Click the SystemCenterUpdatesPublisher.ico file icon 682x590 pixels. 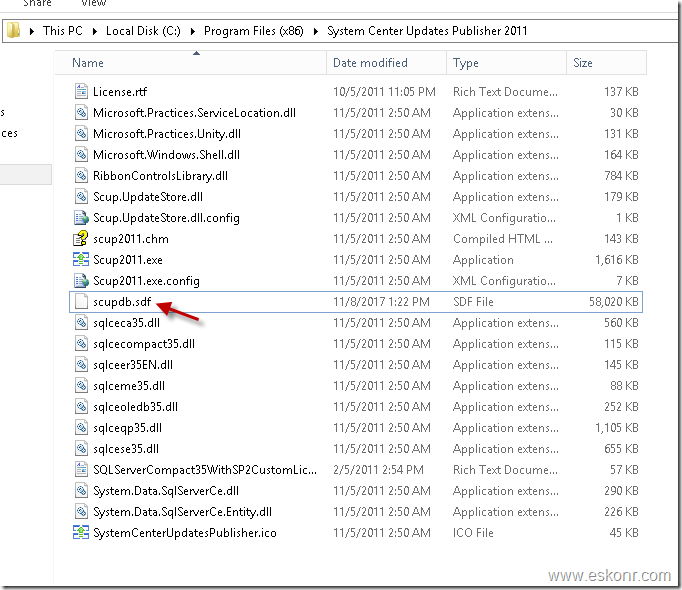(x=80, y=533)
